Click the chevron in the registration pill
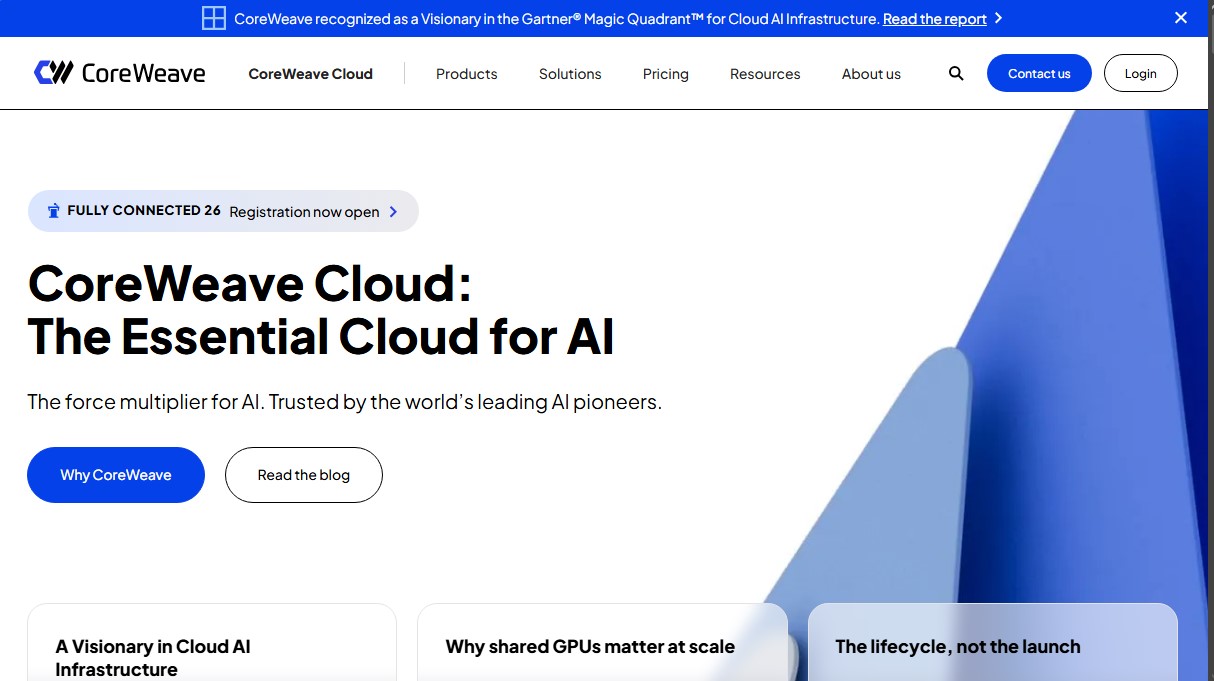The width and height of the screenshot is (1214, 681). coord(393,212)
